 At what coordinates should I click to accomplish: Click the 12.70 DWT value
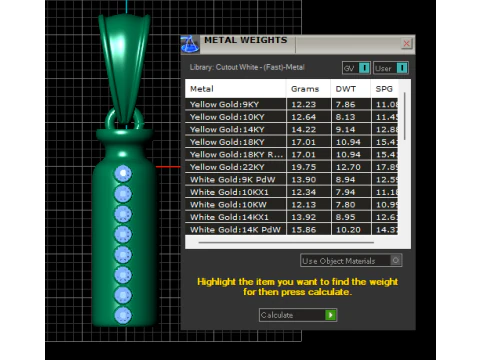click(x=348, y=167)
